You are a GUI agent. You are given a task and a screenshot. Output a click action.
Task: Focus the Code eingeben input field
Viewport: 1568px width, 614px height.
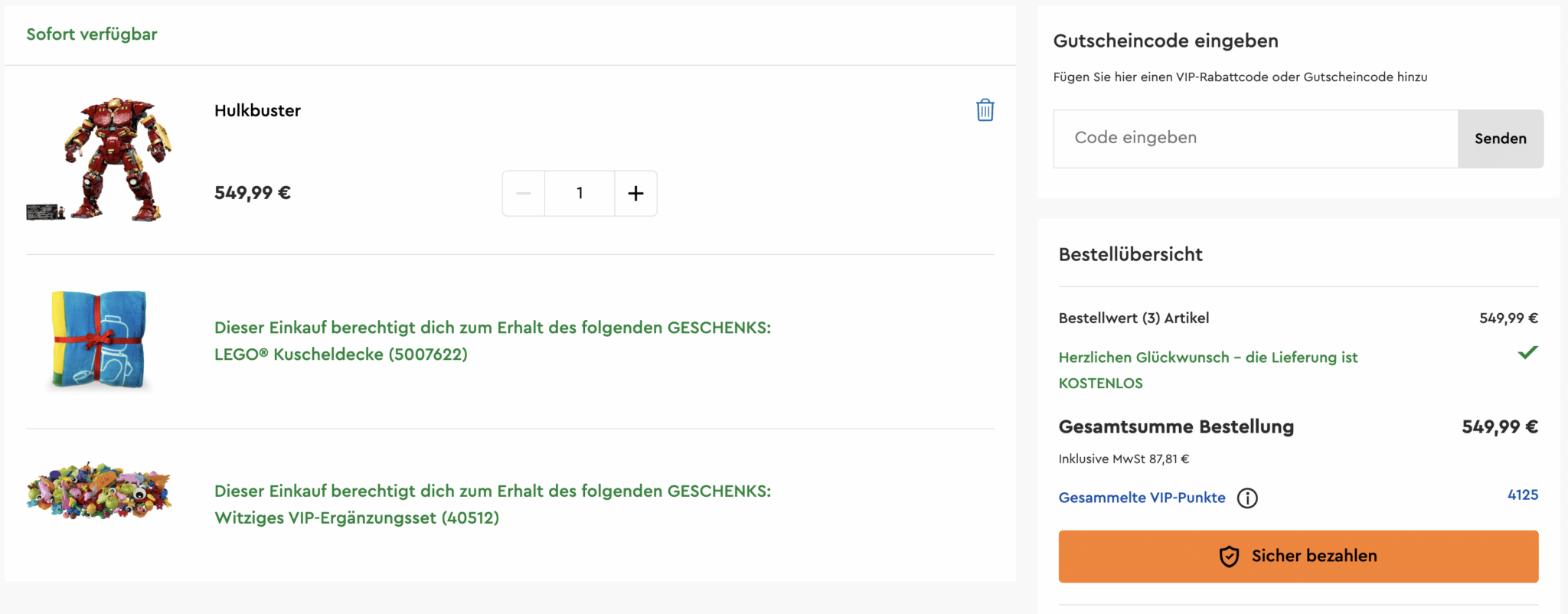tap(1256, 139)
